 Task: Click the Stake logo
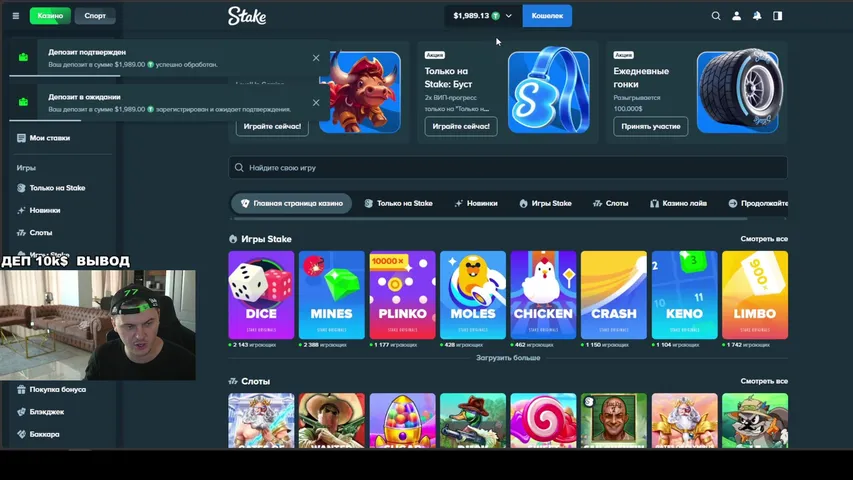247,16
